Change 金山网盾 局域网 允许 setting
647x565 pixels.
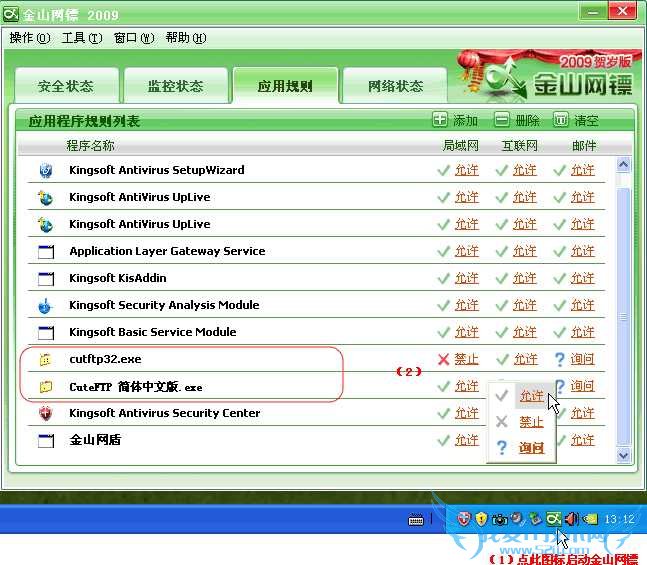click(467, 440)
